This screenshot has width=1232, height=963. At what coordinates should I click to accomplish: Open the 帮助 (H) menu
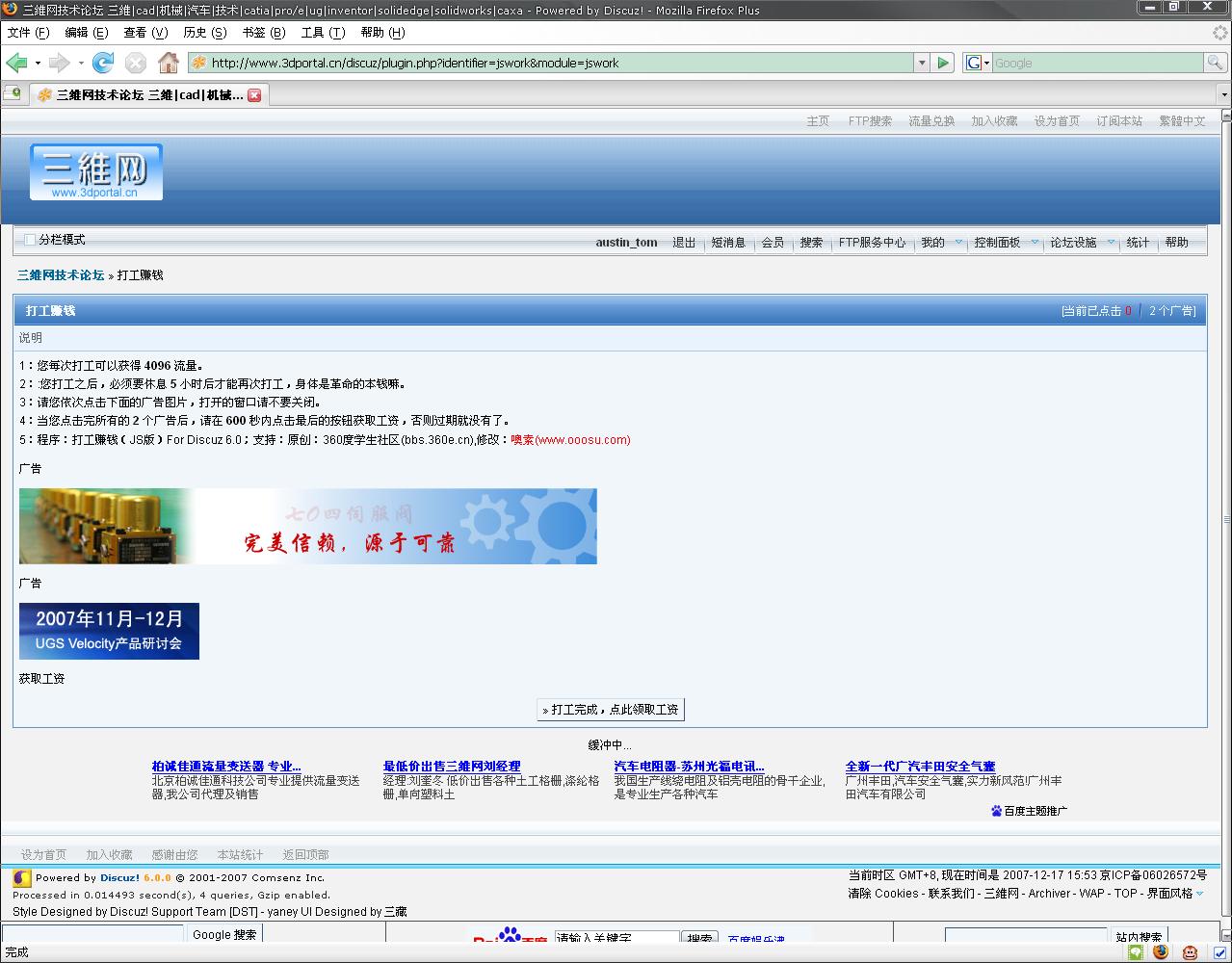[382, 32]
